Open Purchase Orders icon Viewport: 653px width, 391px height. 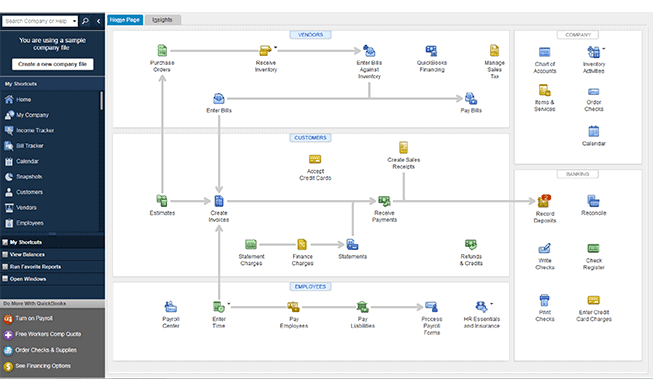(162, 50)
